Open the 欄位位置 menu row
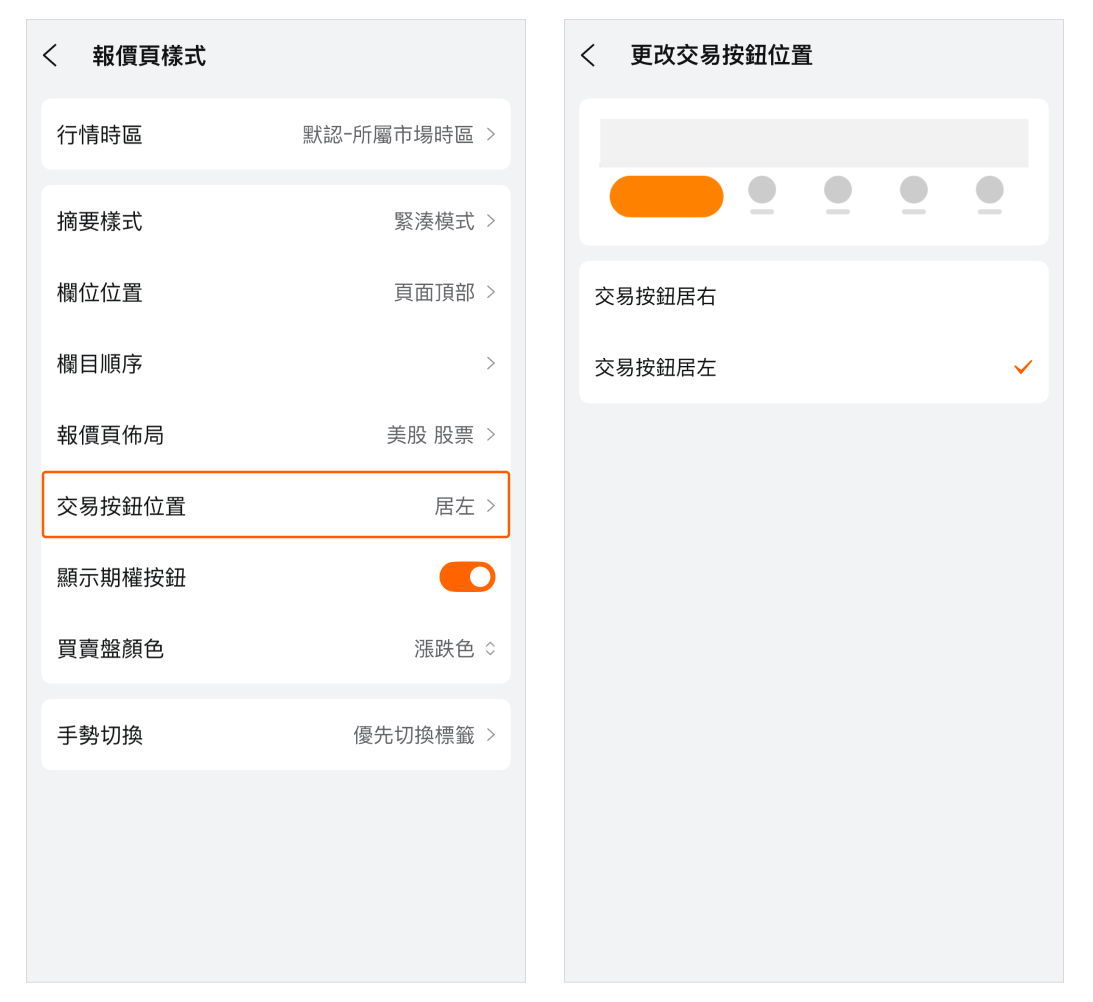The height and width of the screenshot is (1002, 1093). (x=276, y=293)
